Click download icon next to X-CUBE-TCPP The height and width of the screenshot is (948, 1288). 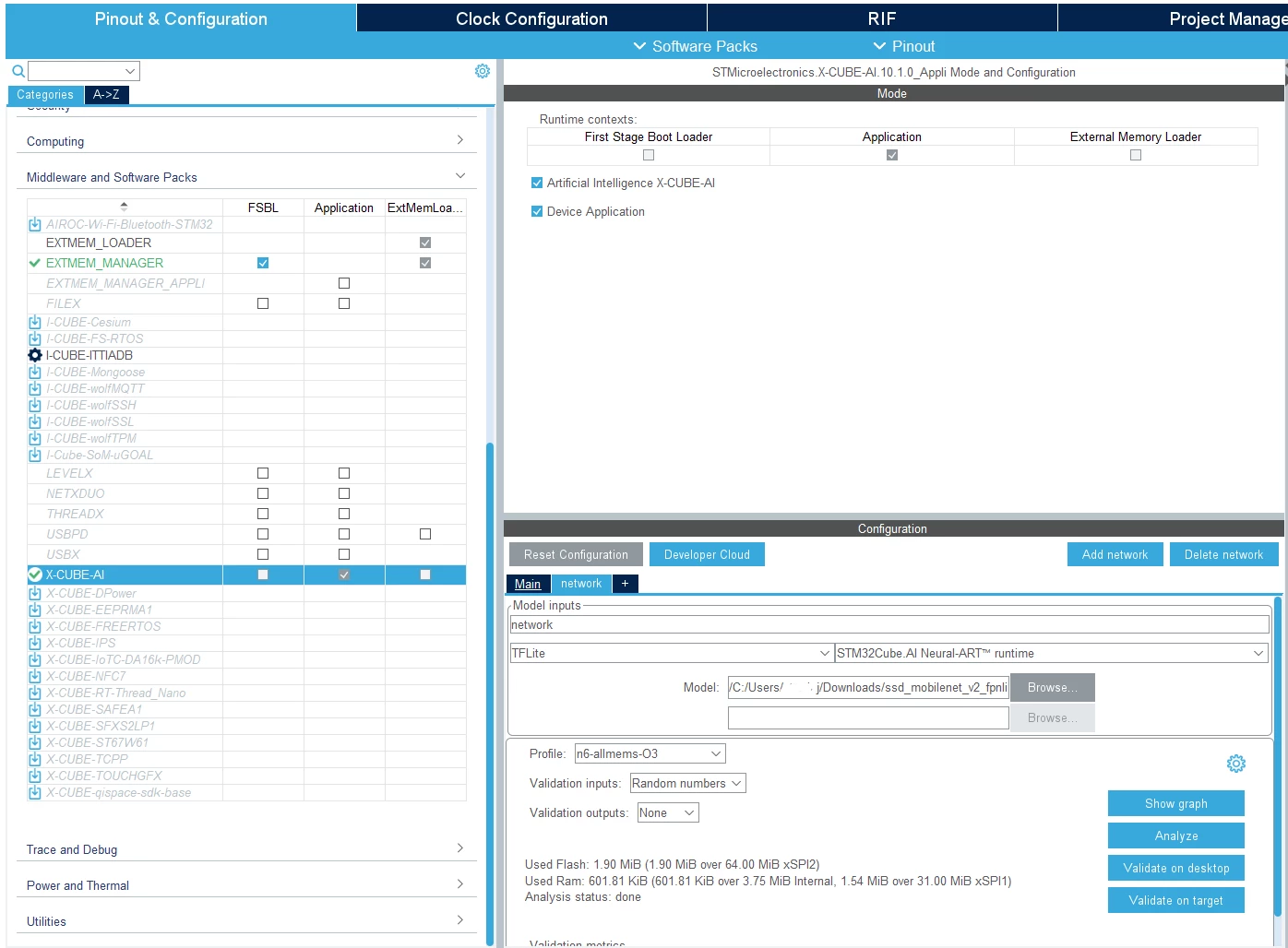coord(35,759)
